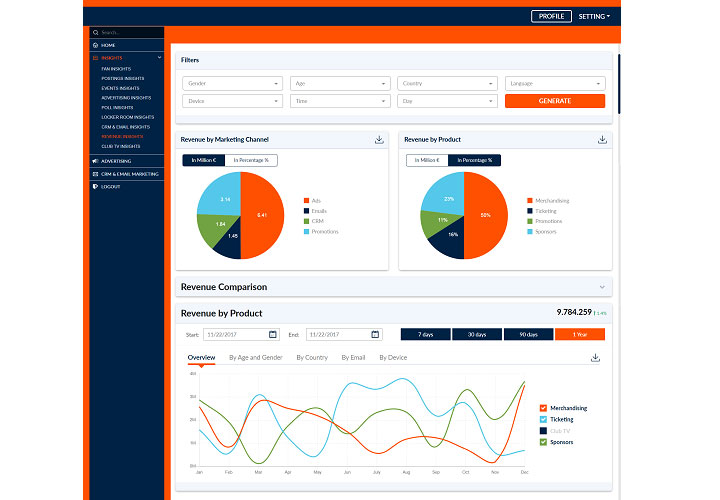Click the Advertising megaphone icon in sidebar
720x500 pixels.
point(95,160)
